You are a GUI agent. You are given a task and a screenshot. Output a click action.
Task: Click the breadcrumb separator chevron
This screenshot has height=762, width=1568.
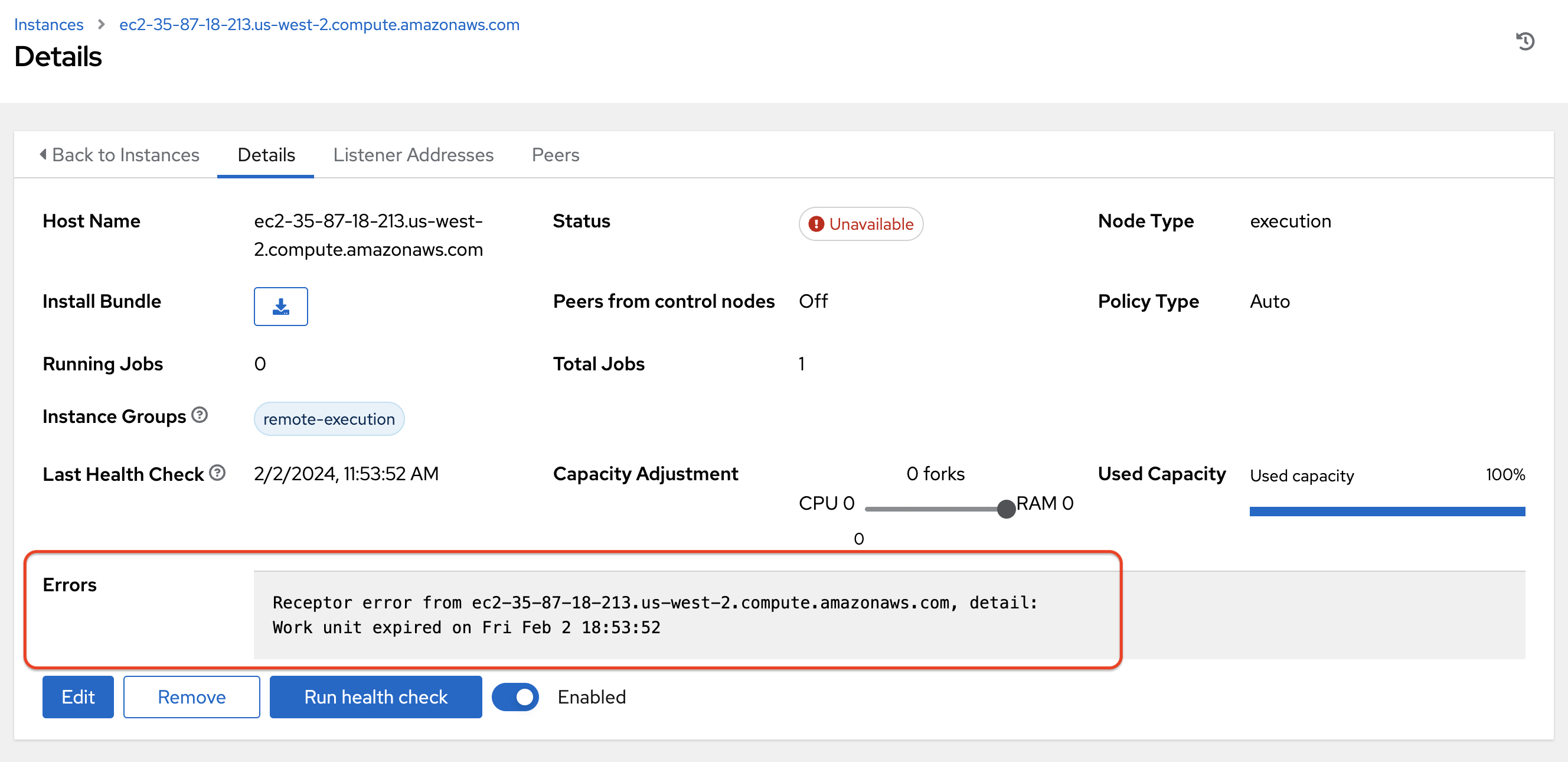point(101,24)
